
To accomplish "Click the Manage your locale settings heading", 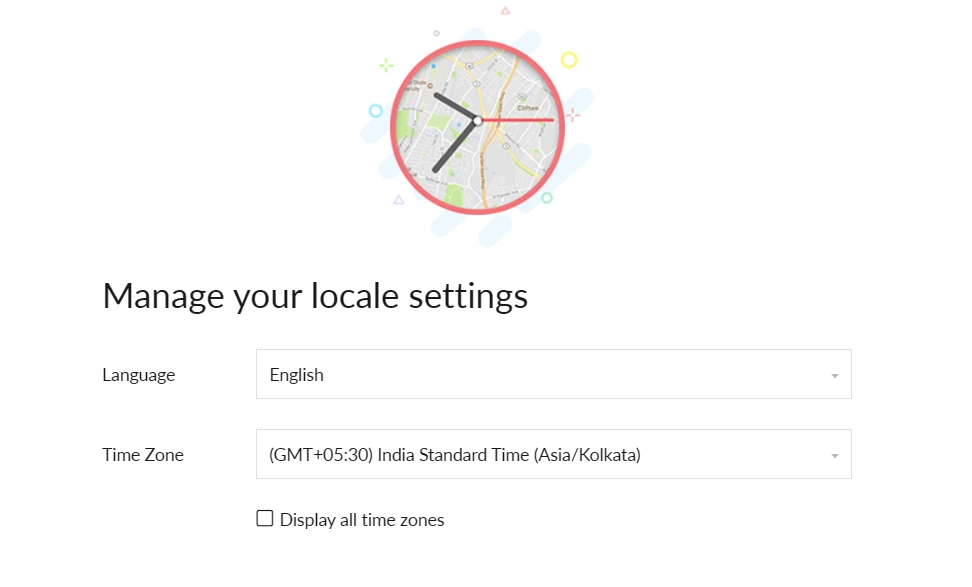I will (315, 295).
